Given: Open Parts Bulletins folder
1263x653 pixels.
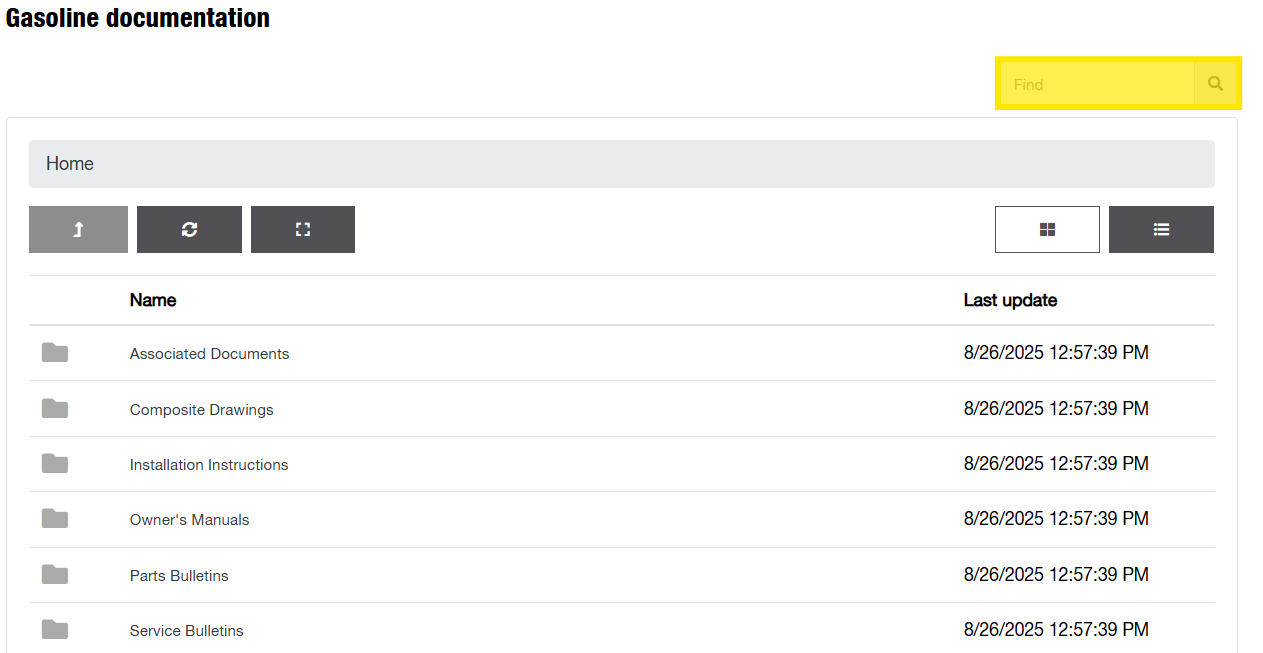Looking at the screenshot, I should [x=179, y=576].
